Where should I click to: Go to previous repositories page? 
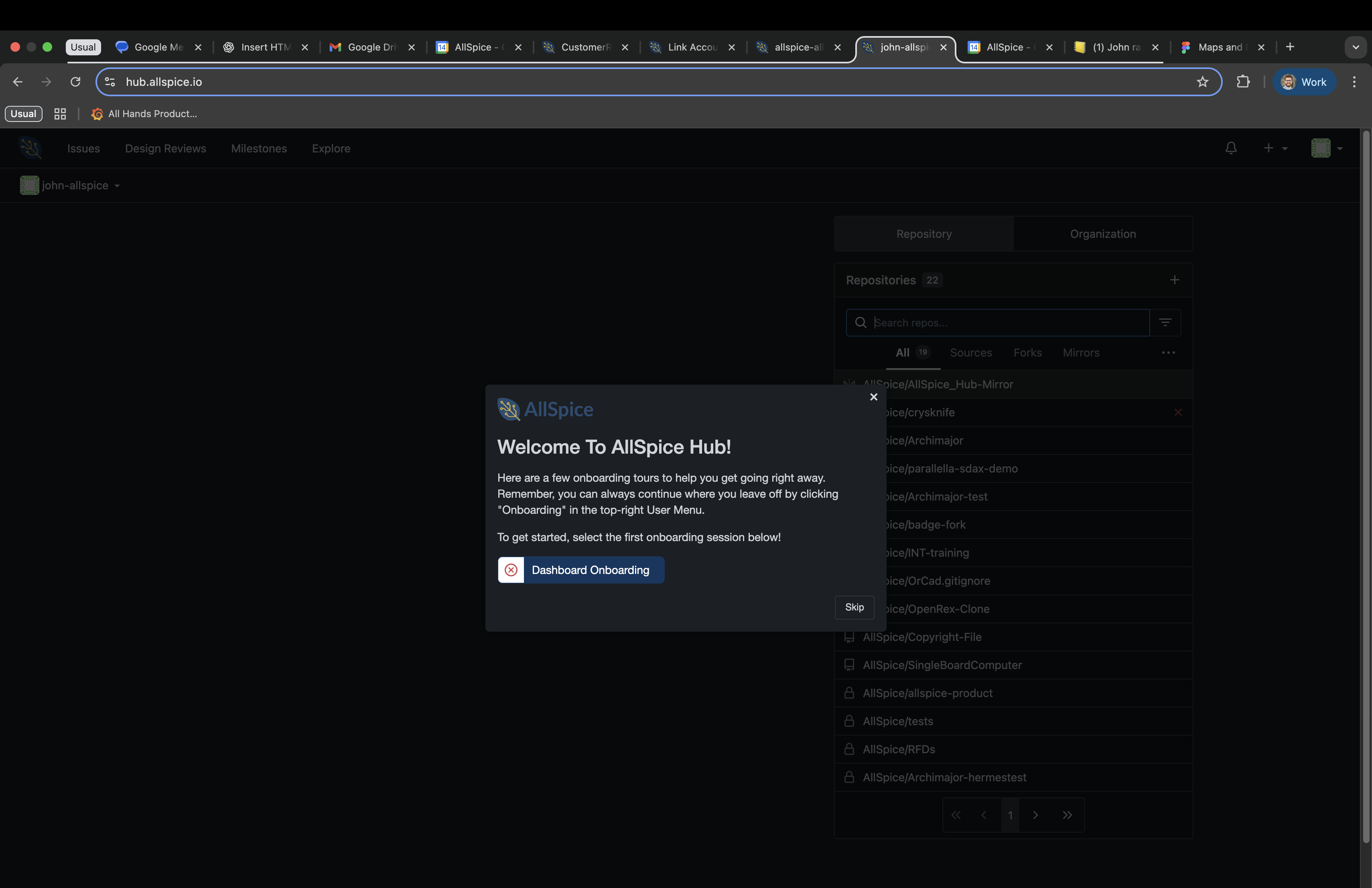(983, 815)
